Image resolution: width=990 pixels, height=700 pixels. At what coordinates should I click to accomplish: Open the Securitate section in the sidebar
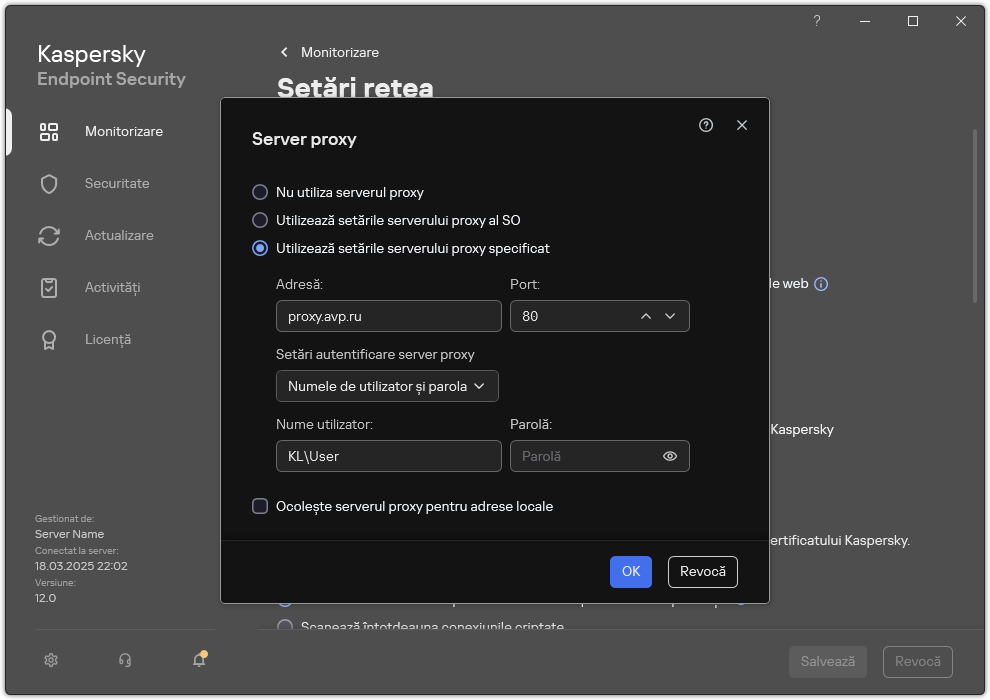[x=117, y=183]
